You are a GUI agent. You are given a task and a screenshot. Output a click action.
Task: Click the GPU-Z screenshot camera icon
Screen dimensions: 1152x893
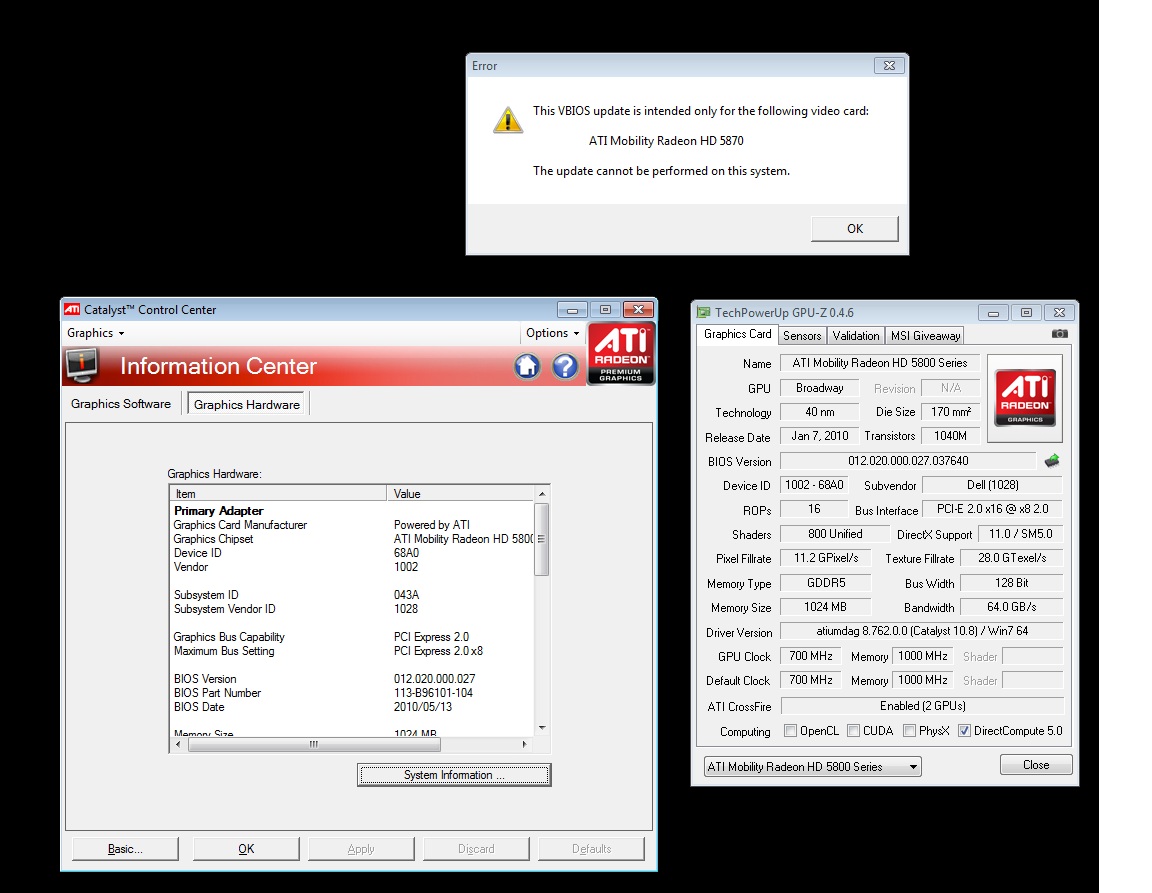pos(1059,334)
